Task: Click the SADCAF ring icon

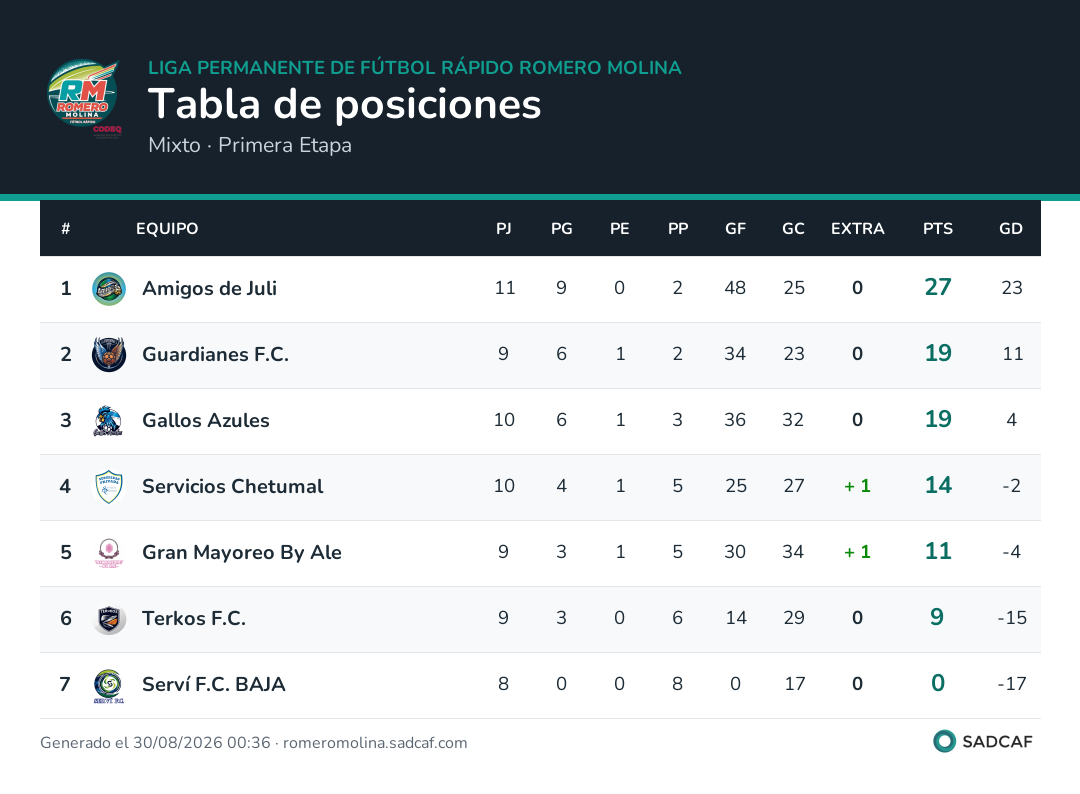Action: coord(944,741)
